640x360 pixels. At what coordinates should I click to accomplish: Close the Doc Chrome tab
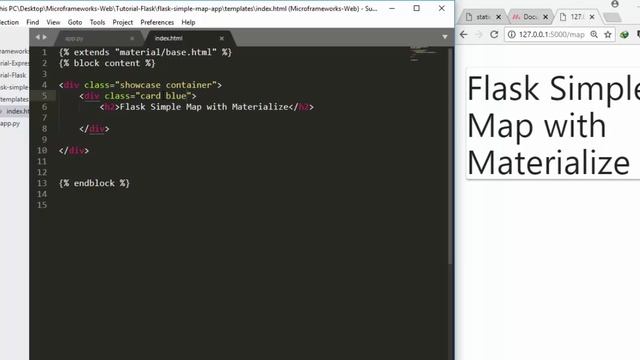click(x=546, y=17)
